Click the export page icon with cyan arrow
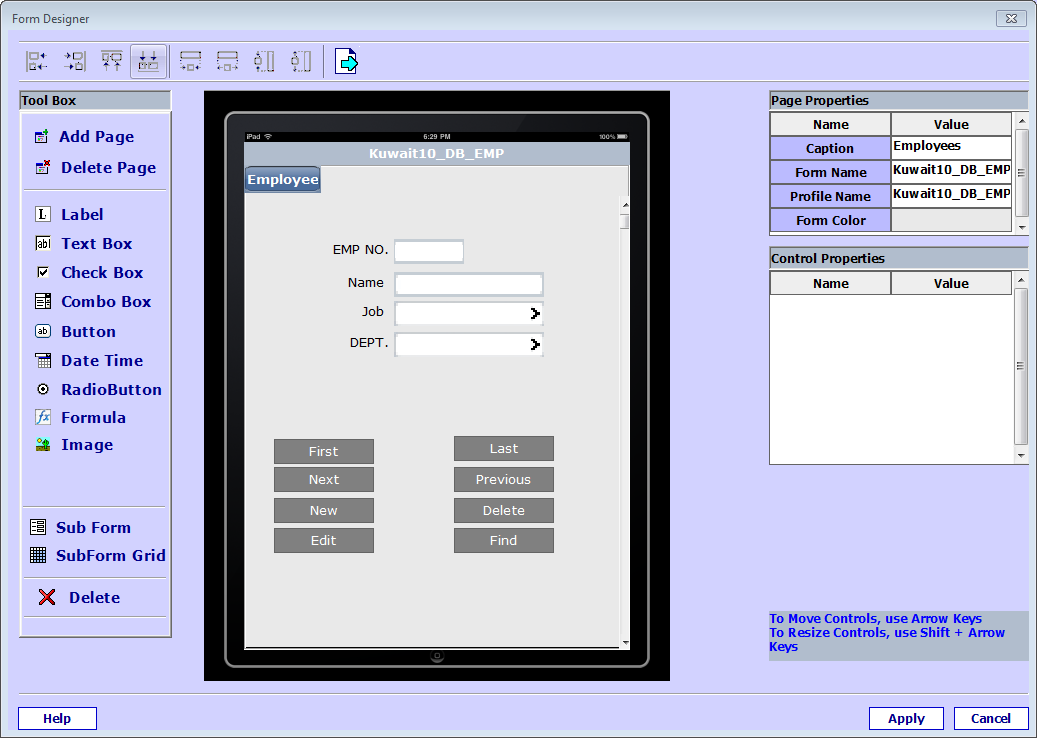 click(x=346, y=62)
